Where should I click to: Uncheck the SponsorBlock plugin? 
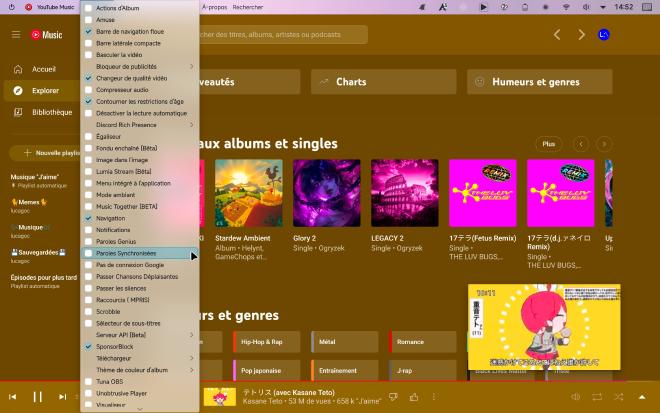coord(88,346)
